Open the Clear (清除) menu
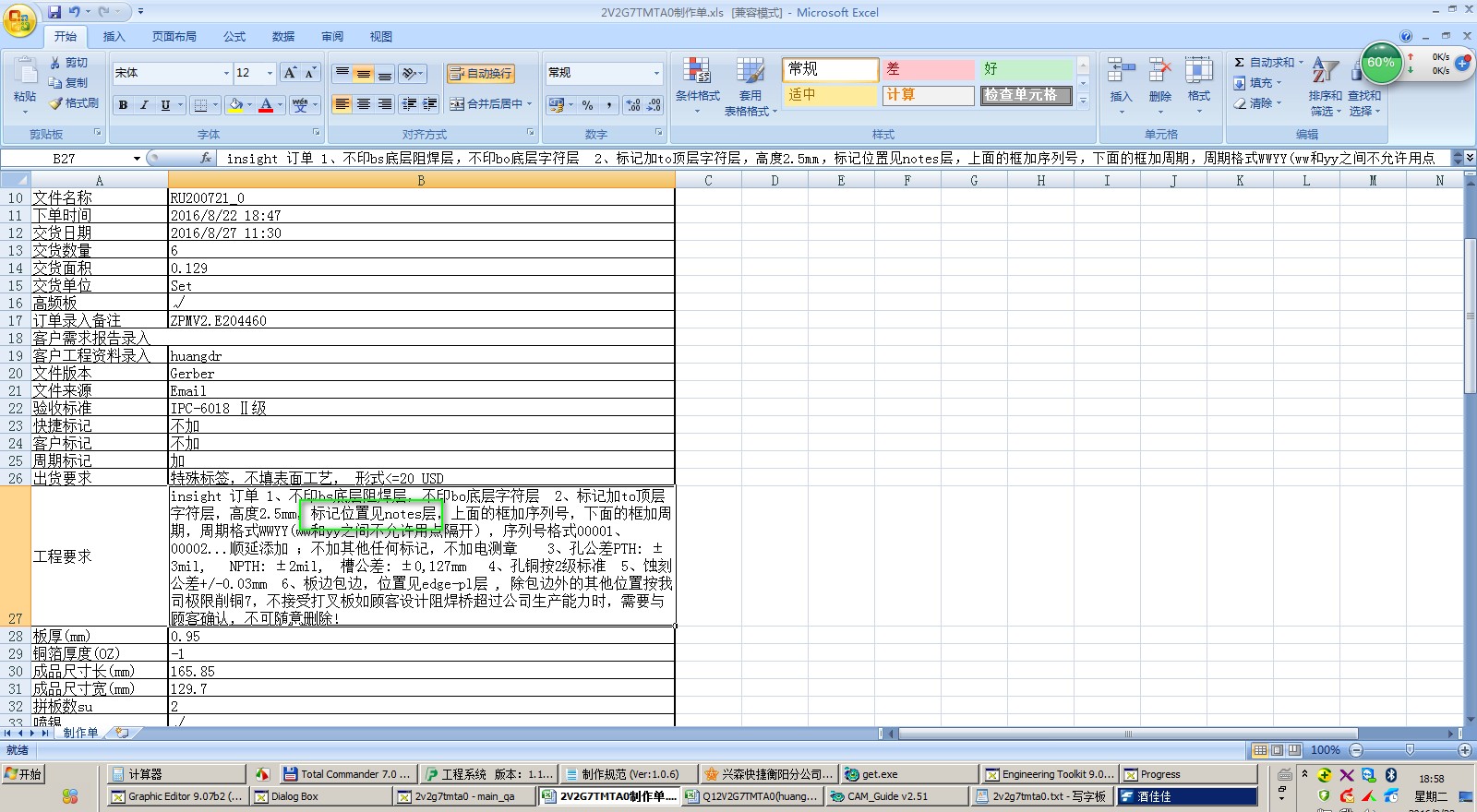The image size is (1477, 812). point(1257,103)
